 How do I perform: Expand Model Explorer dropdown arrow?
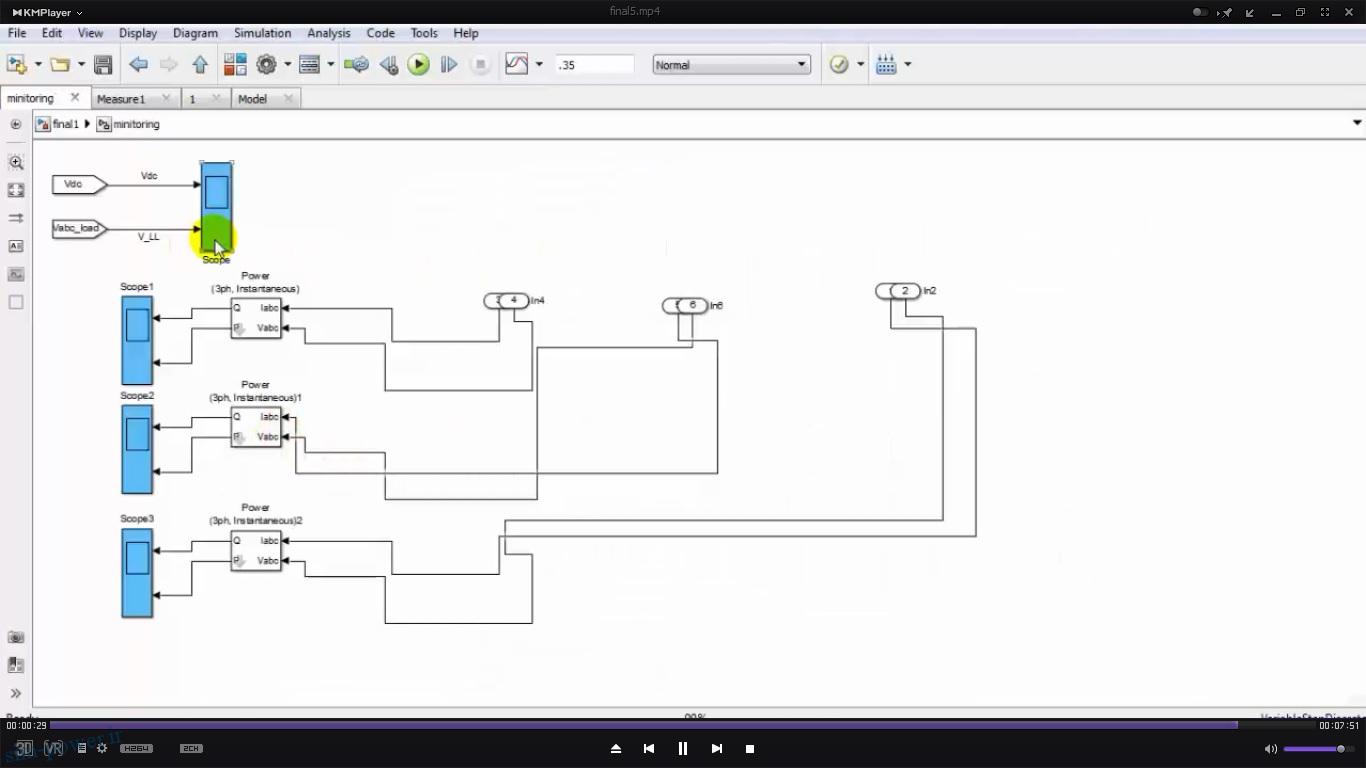[330, 65]
